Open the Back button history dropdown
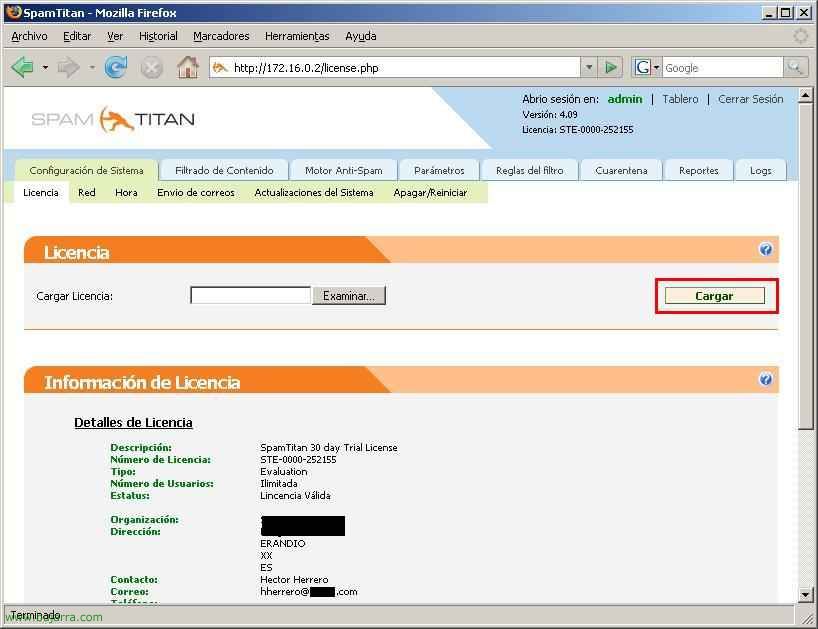The image size is (818, 629). tap(45, 68)
